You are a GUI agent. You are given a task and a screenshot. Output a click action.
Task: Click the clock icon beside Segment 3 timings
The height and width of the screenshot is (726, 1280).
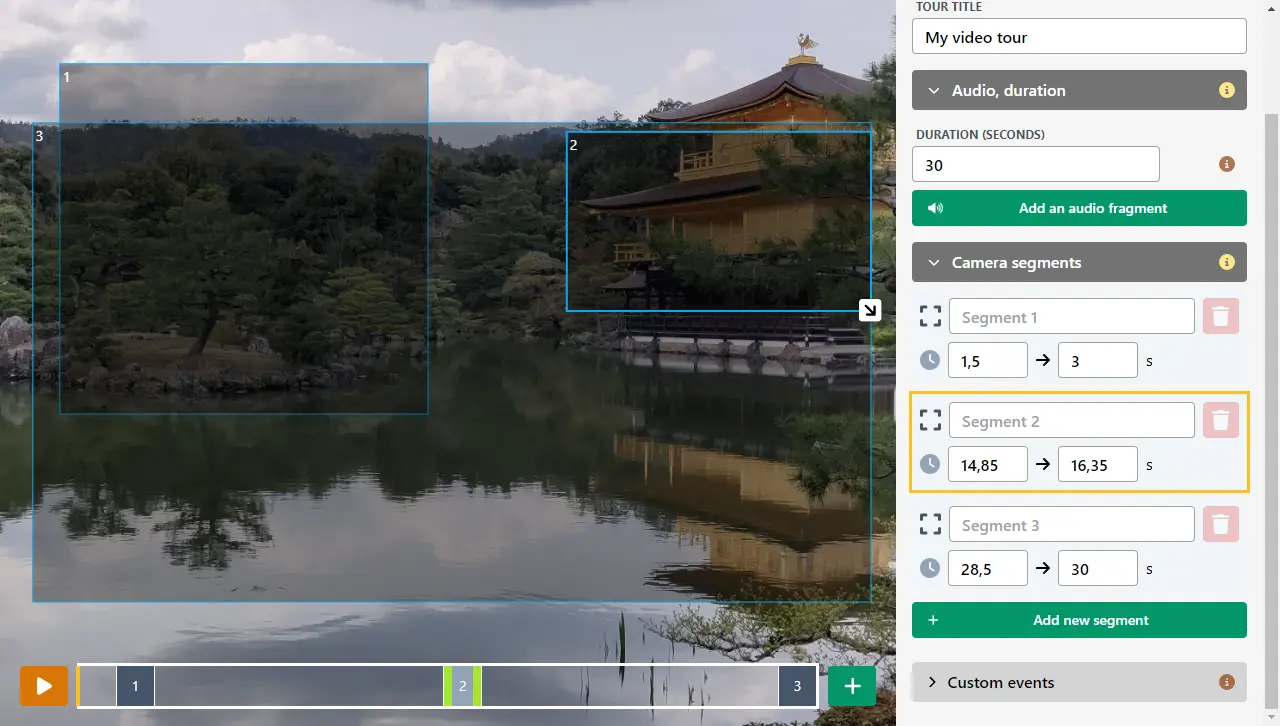(930, 568)
